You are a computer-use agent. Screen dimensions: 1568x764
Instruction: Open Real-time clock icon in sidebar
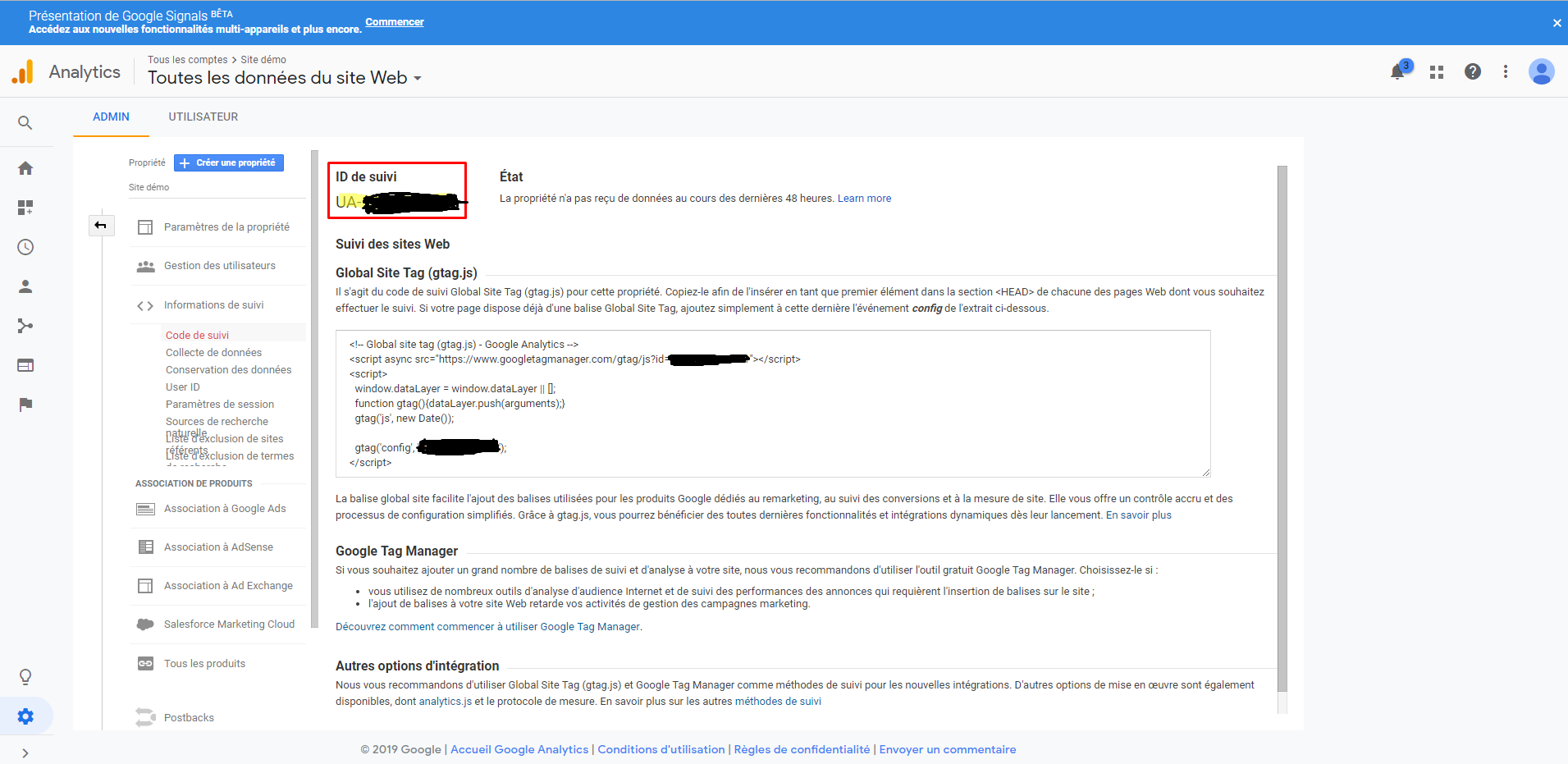[x=25, y=247]
